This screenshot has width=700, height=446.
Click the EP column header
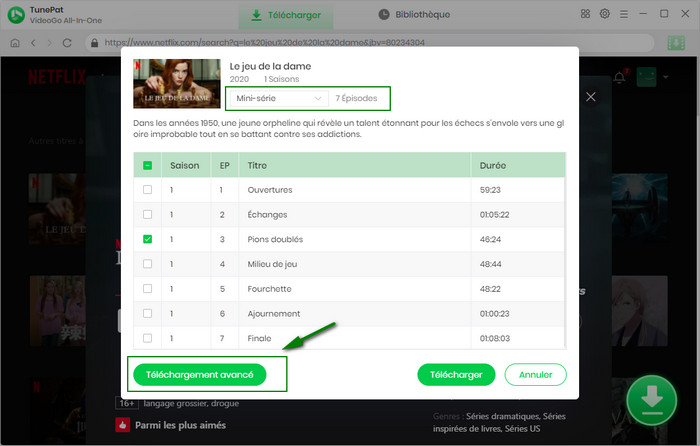(225, 166)
